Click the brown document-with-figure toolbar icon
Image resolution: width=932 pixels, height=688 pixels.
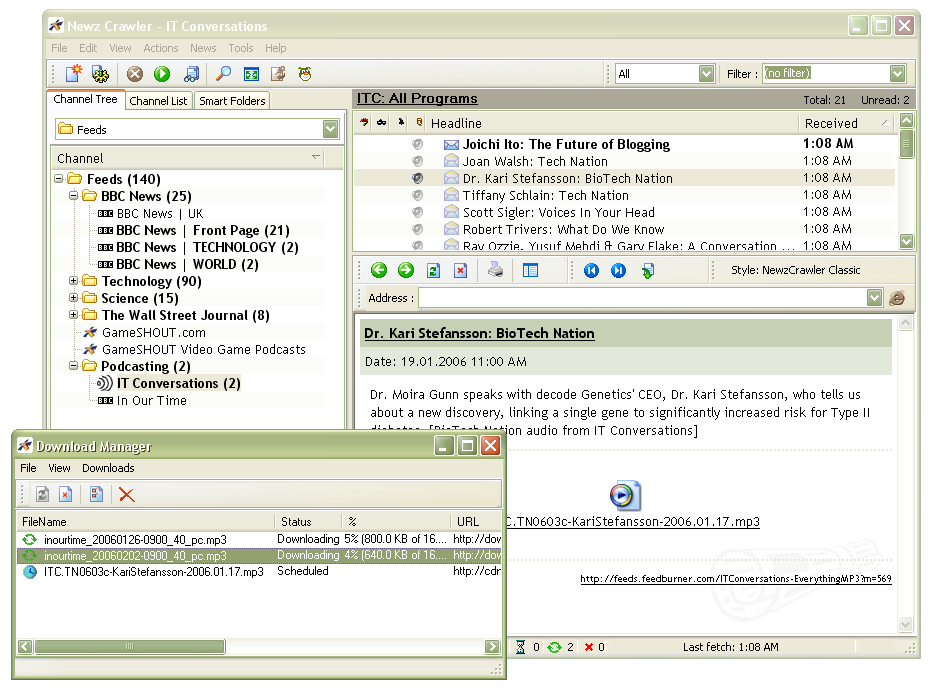click(278, 74)
